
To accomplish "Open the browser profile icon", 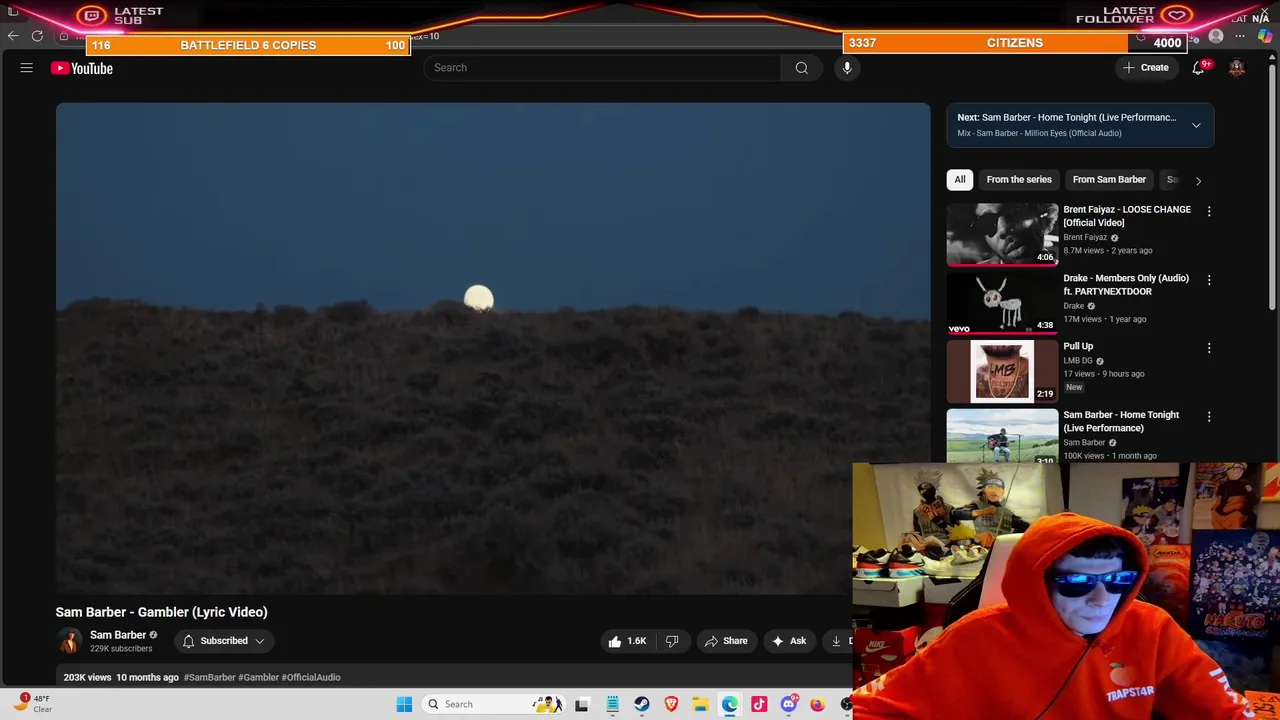I will (x=1216, y=36).
